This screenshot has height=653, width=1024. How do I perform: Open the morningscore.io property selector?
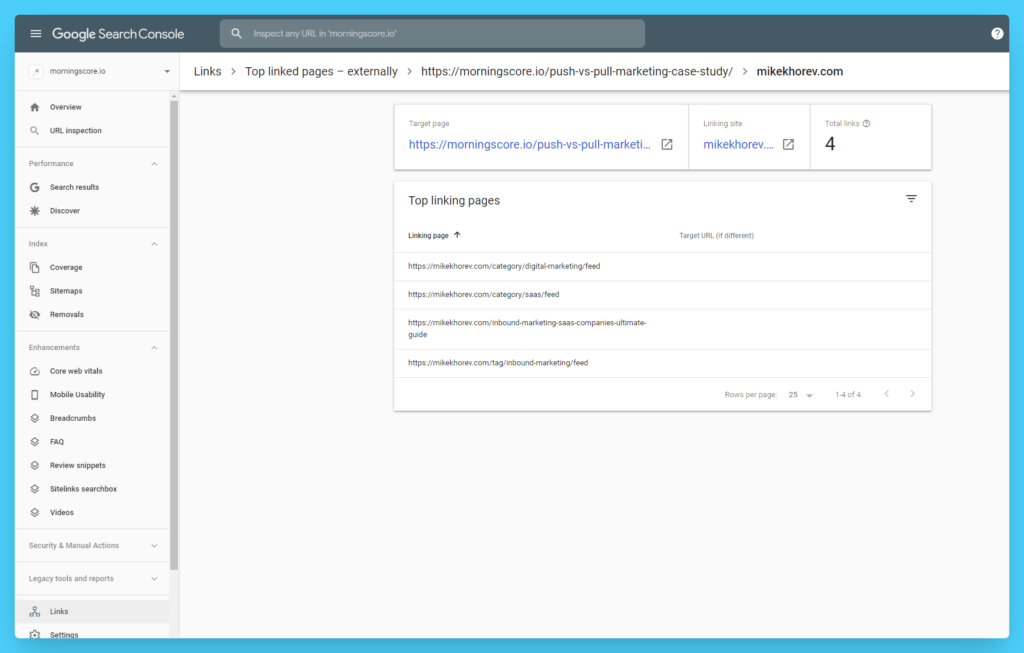92,70
